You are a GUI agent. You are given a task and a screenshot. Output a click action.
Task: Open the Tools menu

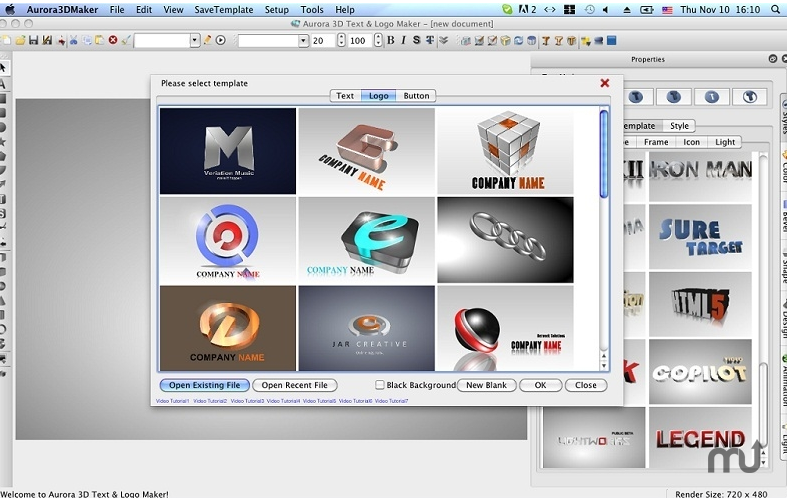[312, 10]
